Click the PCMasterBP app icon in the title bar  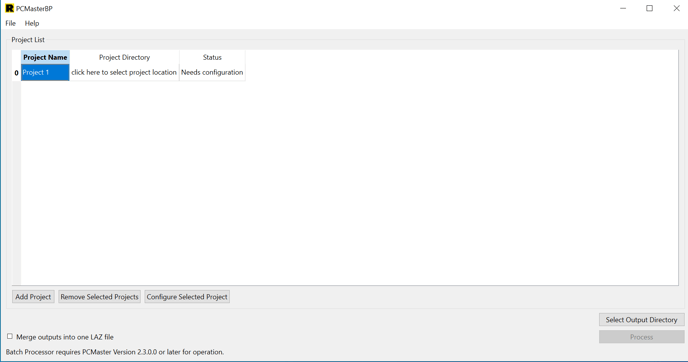(9, 8)
